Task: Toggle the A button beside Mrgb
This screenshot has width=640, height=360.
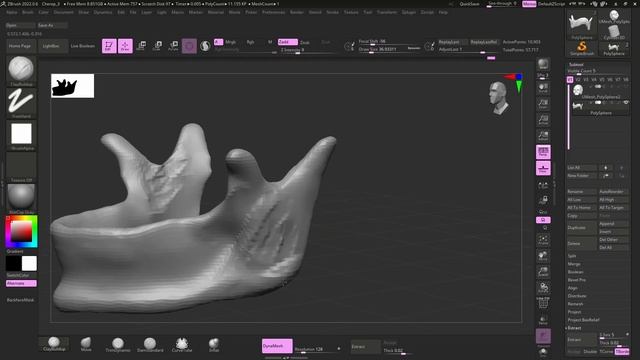Action: [218, 42]
